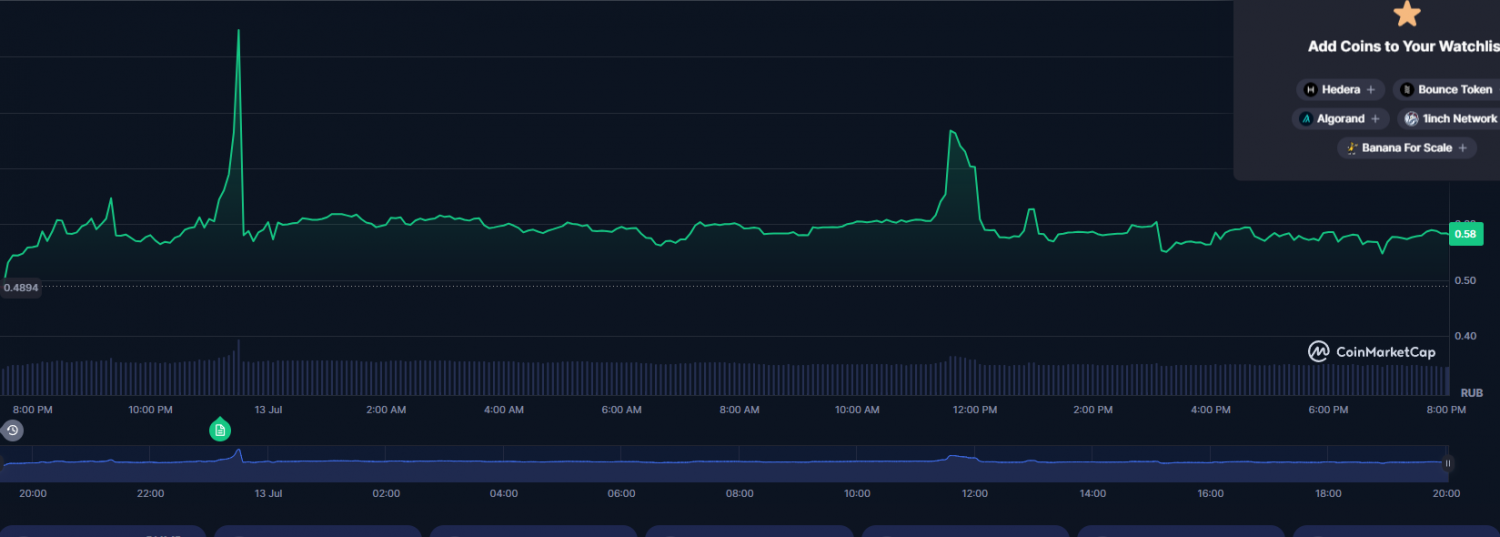Viewport: 1500px width, 537px height.
Task: Select the 1inch Network chip label
Action: coord(1459,119)
